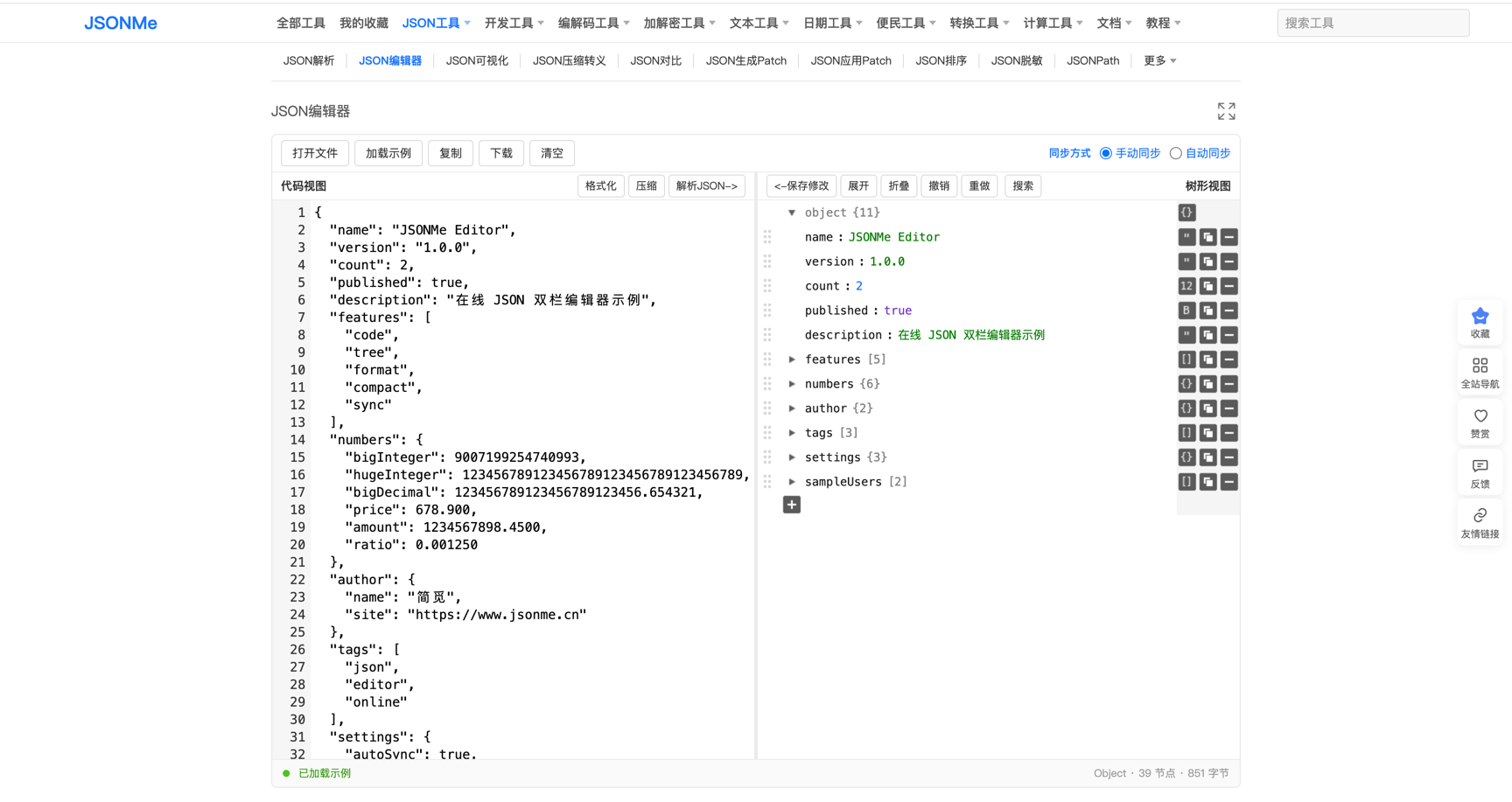
Task: Click the 友情链接 link icon
Action: click(1480, 522)
